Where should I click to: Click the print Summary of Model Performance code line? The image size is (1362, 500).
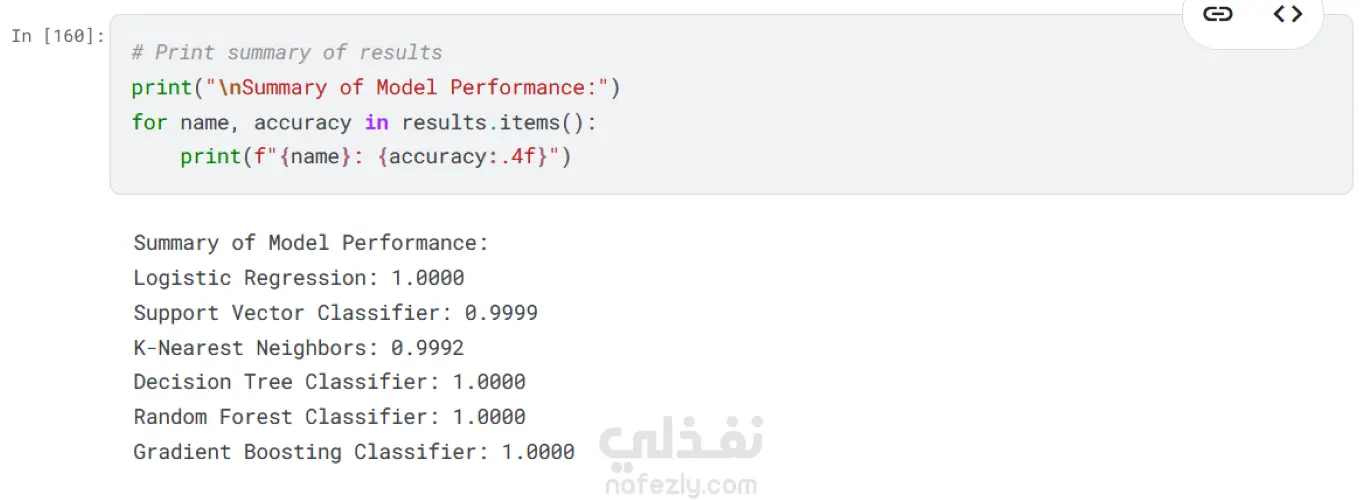click(376, 88)
